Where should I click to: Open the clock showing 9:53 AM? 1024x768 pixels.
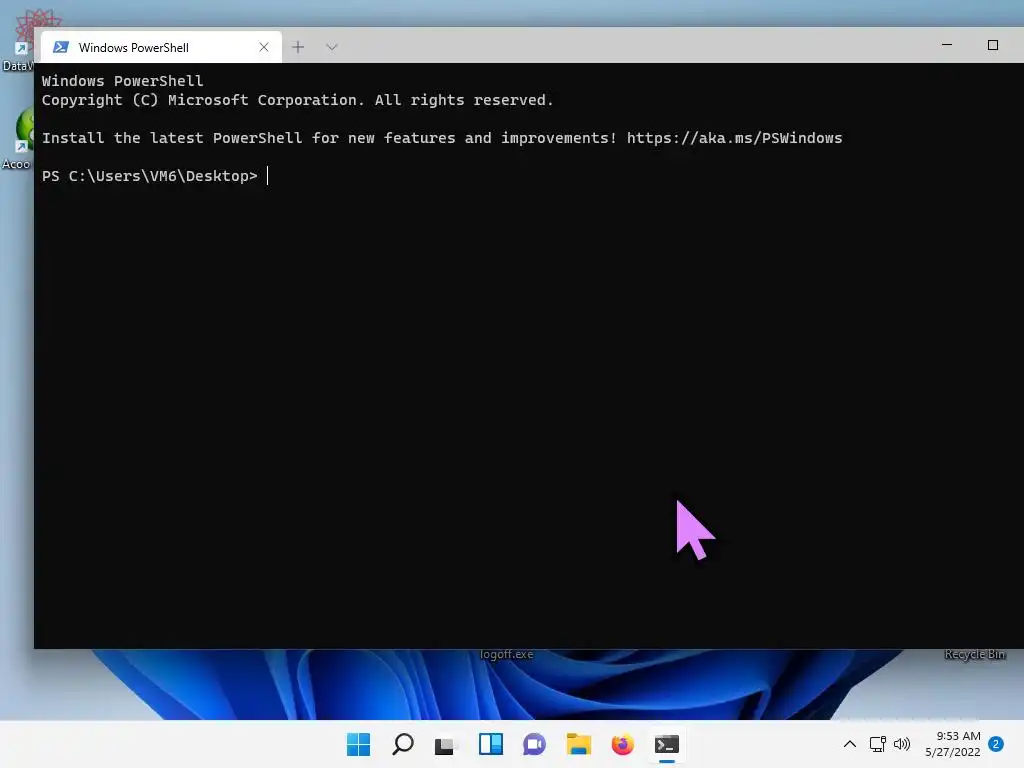953,744
